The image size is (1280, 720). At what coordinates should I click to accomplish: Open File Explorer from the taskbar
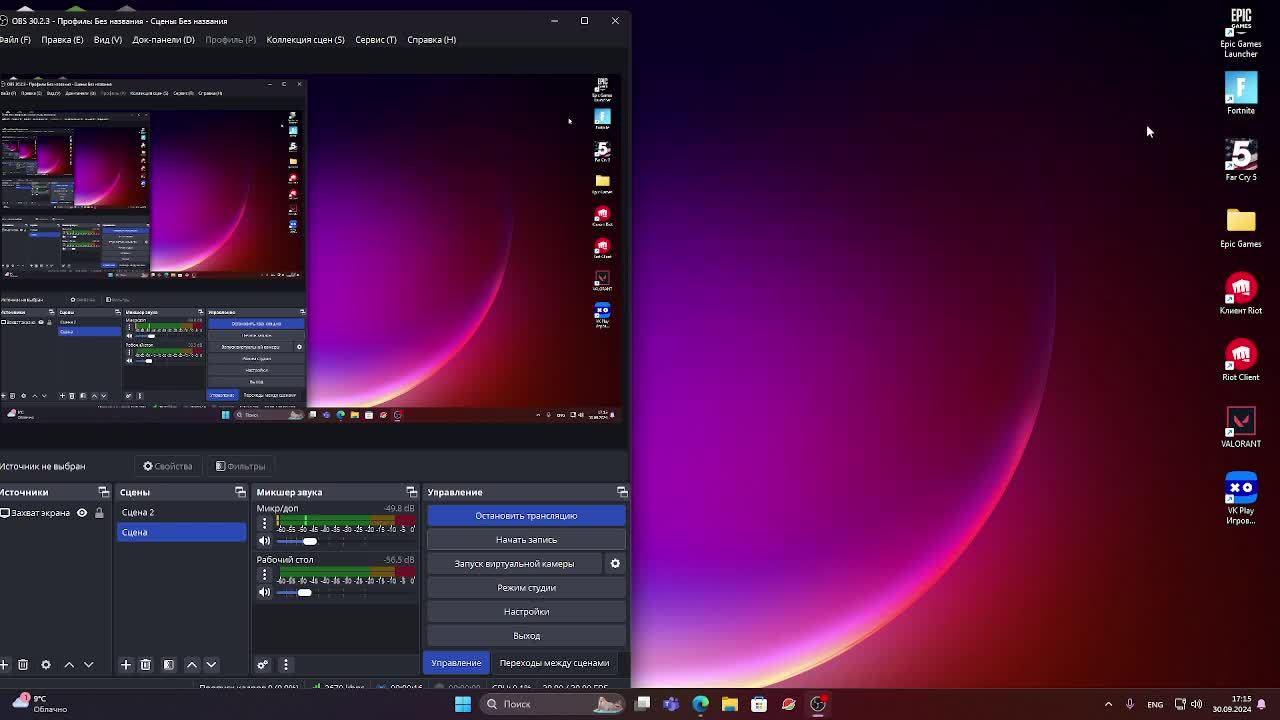[730, 704]
